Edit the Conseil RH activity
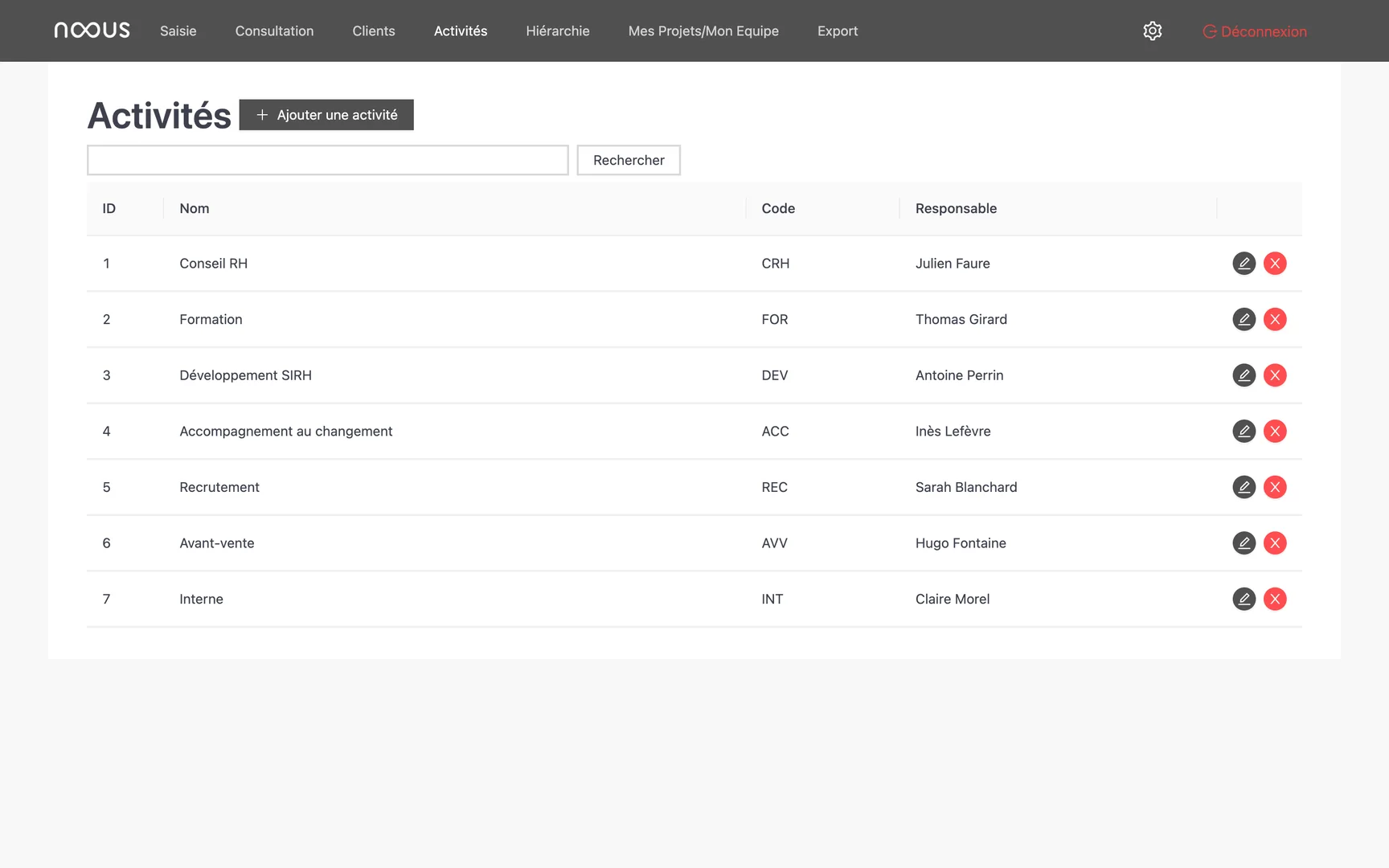The height and width of the screenshot is (868, 1389). 1244,264
